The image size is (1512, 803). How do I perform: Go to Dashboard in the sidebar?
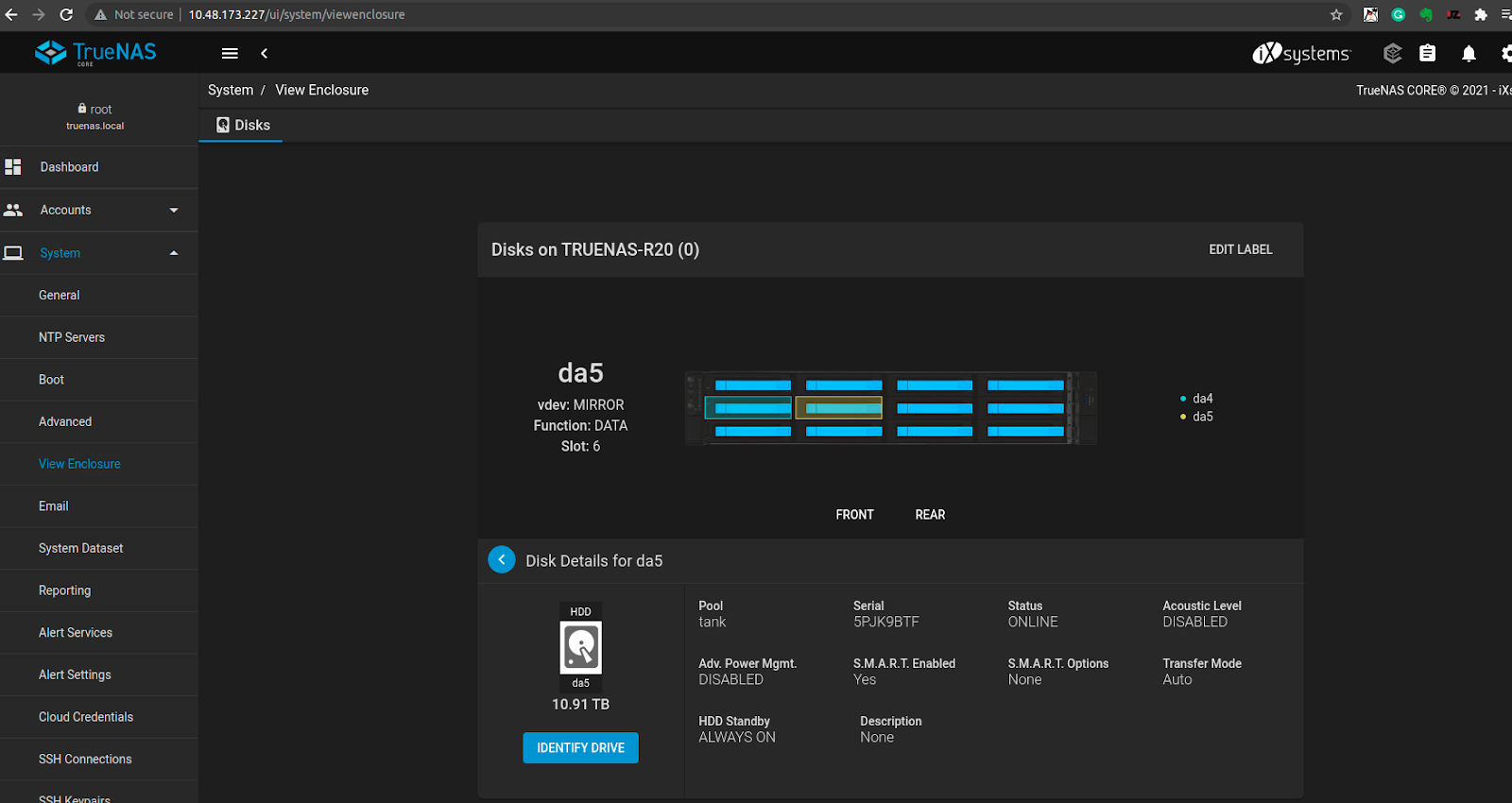click(69, 167)
